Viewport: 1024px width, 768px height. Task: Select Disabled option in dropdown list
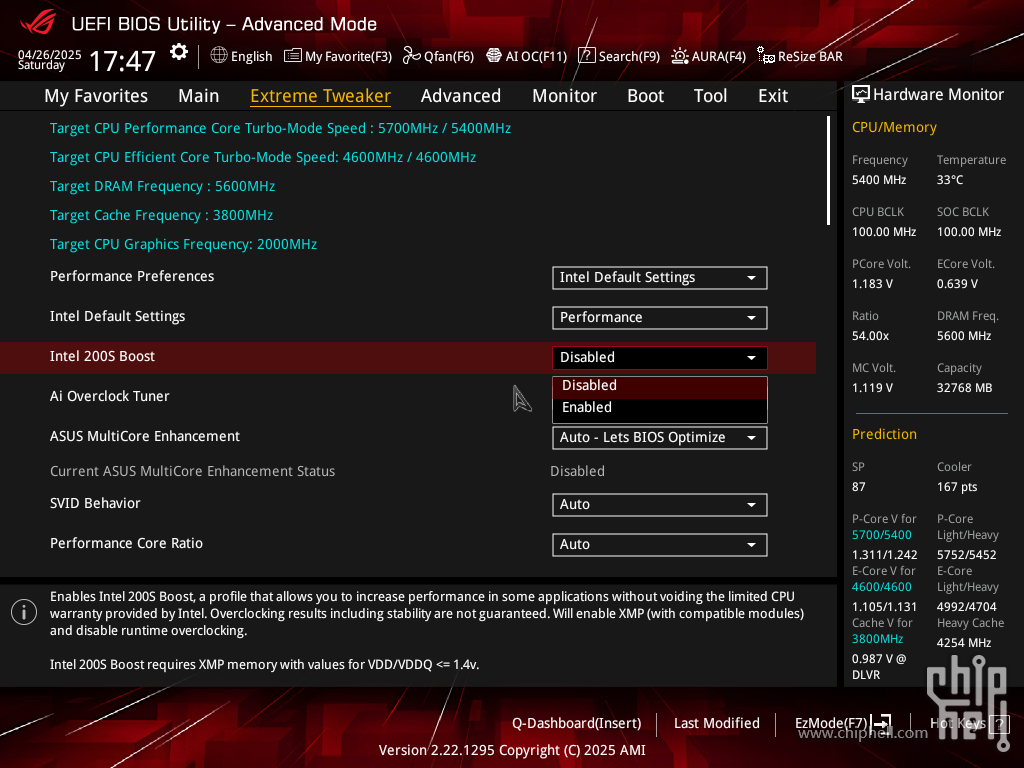coord(660,385)
